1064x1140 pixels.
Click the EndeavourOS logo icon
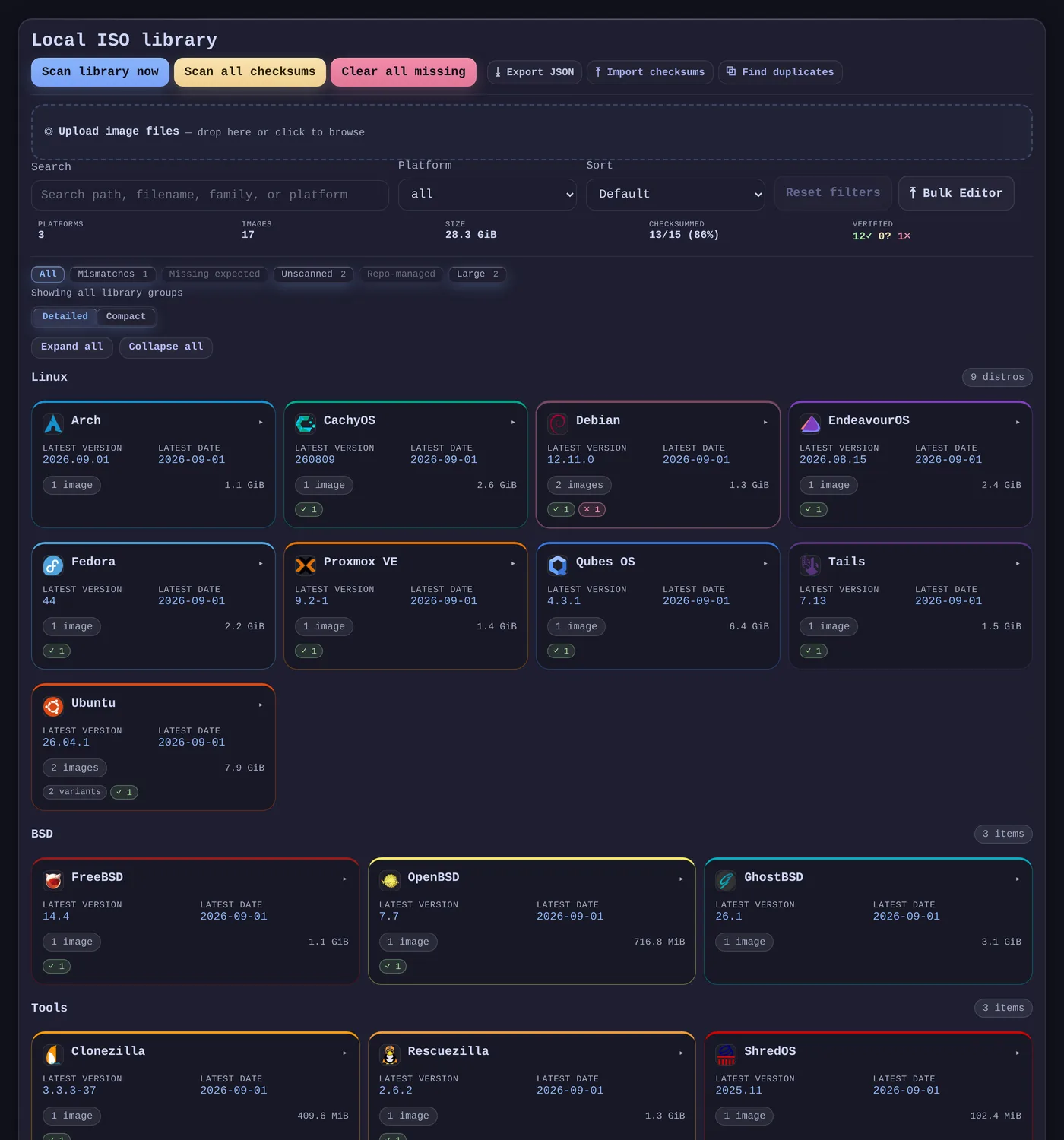[810, 423]
